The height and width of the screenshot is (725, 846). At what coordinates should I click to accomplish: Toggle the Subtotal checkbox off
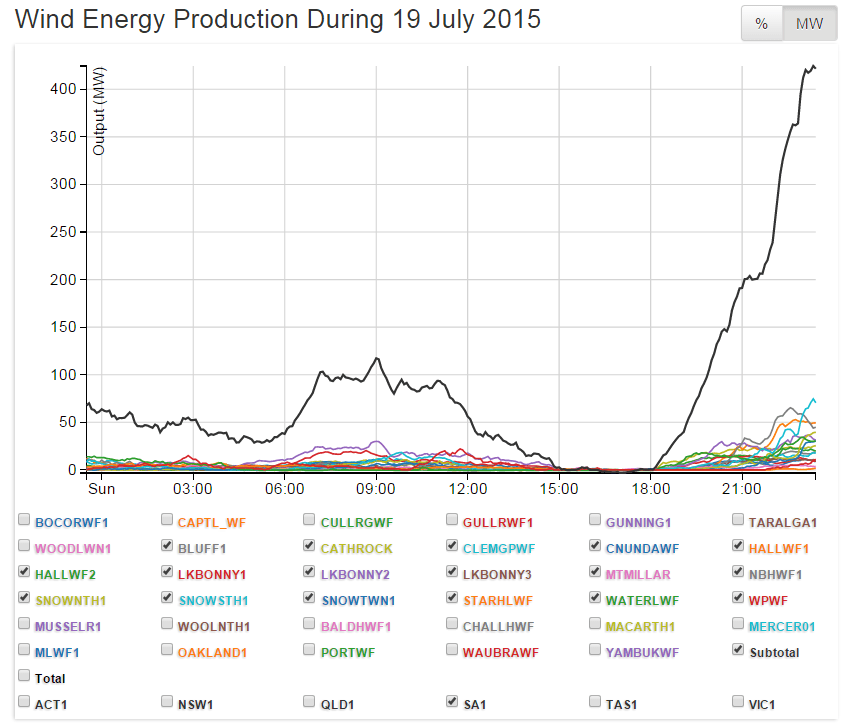739,650
